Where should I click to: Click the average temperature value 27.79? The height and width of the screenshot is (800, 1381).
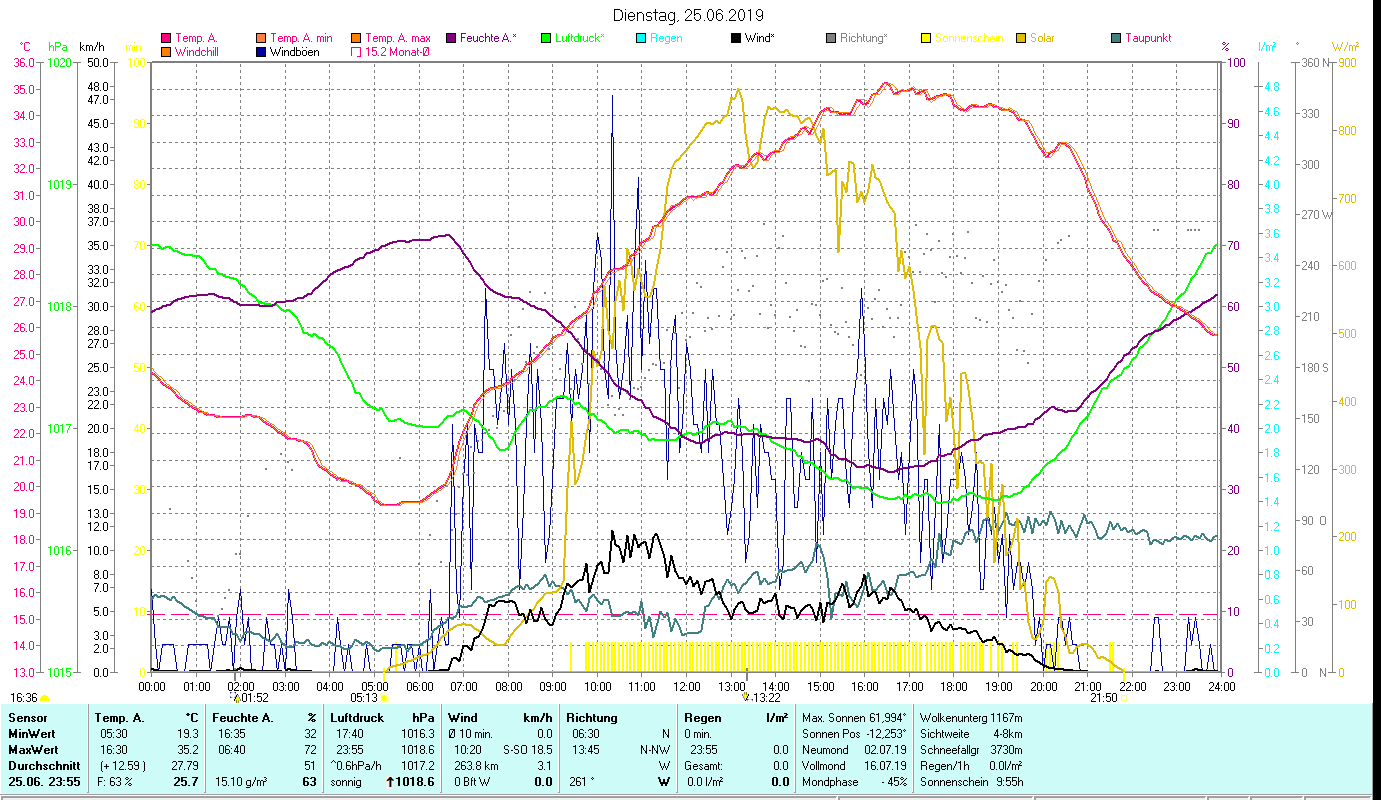point(183,765)
